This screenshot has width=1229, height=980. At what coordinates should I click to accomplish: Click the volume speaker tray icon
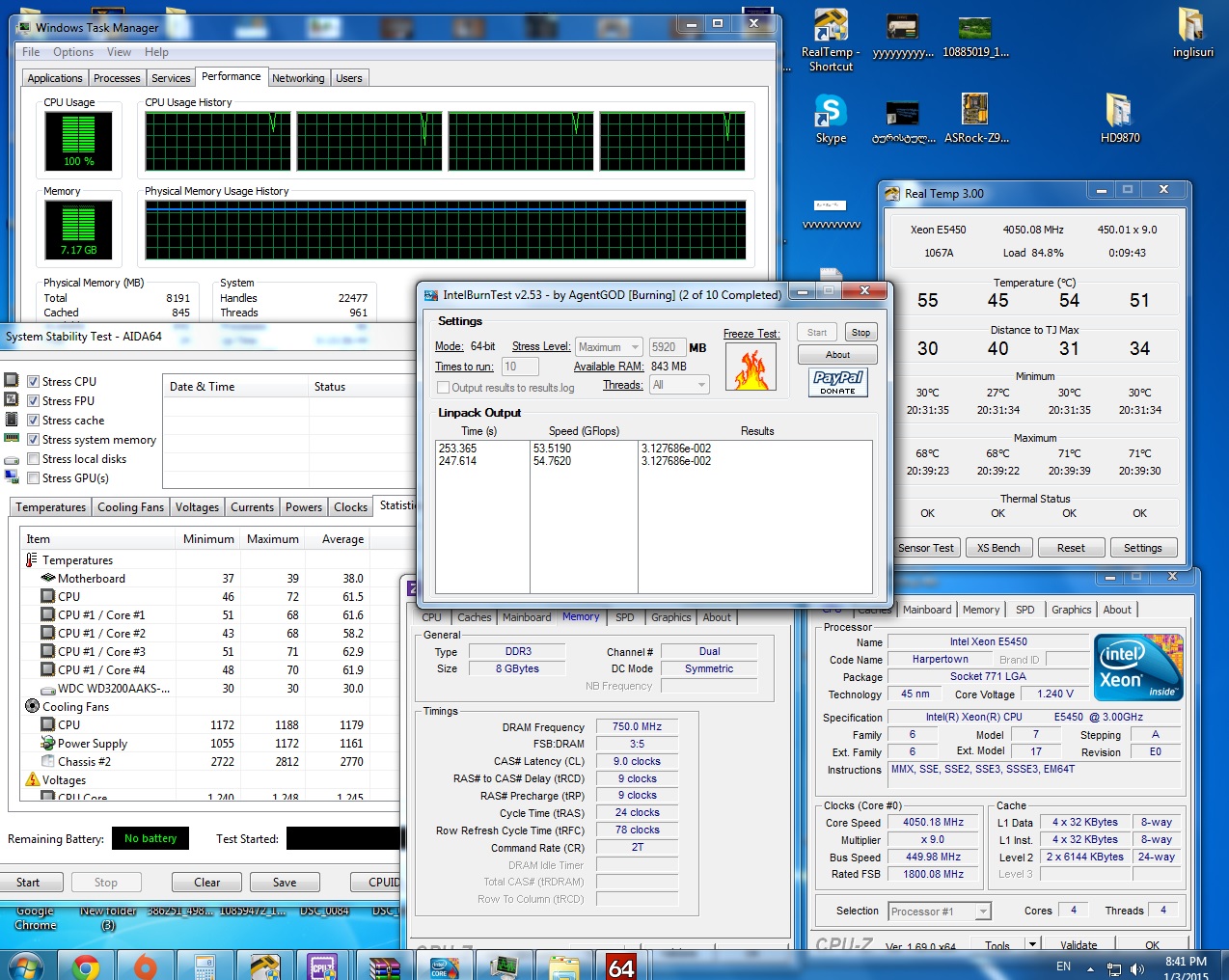(1137, 968)
